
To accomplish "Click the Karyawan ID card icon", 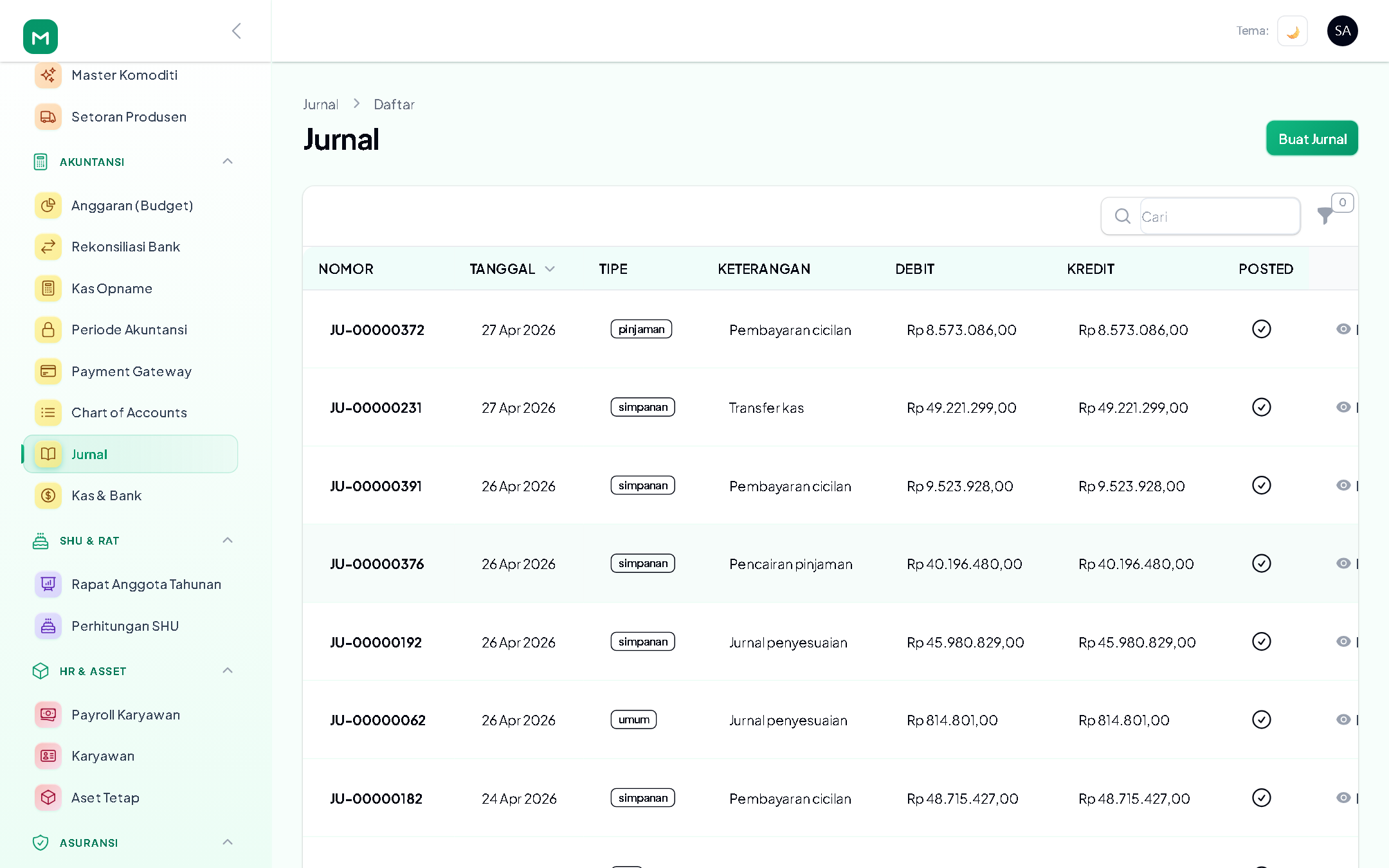I will click(x=48, y=756).
